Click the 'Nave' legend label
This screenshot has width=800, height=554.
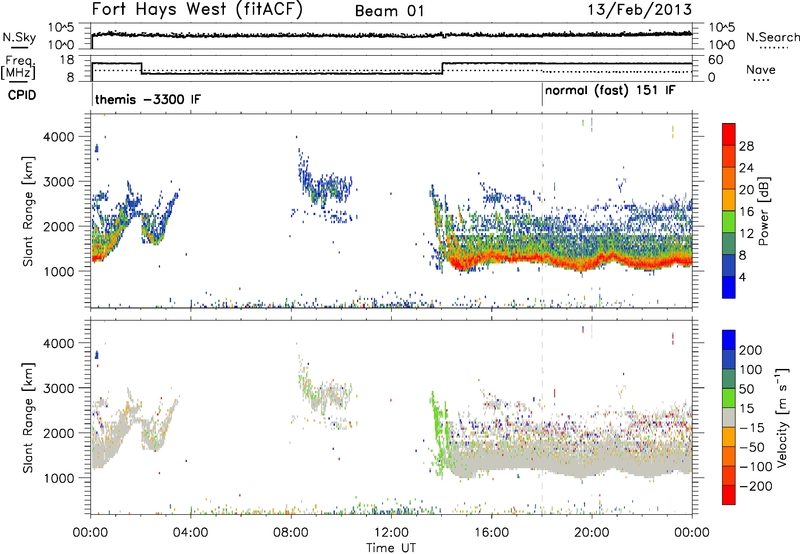(761, 70)
